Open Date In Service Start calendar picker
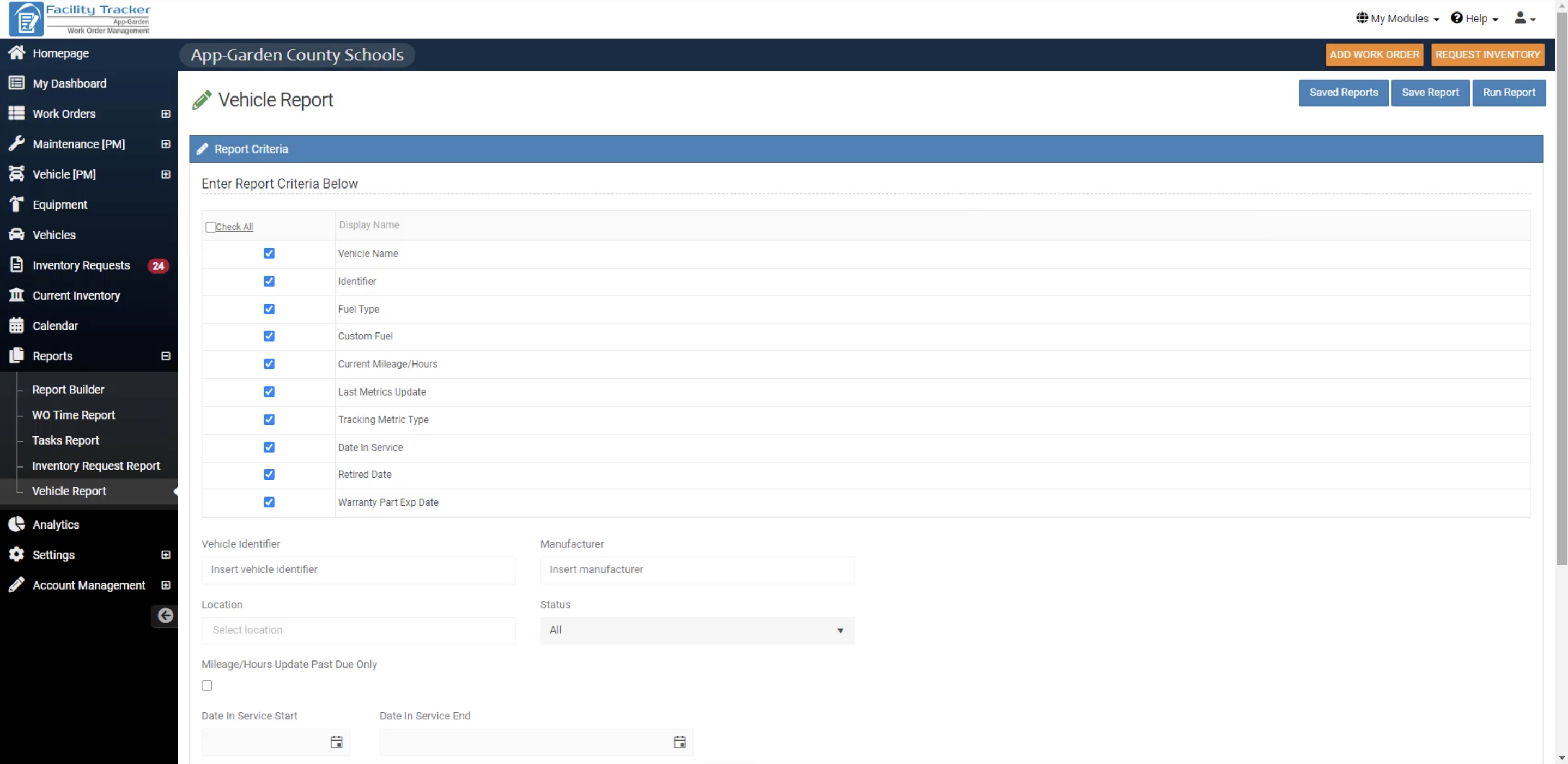This screenshot has height=764, width=1568. pyautogui.click(x=337, y=742)
